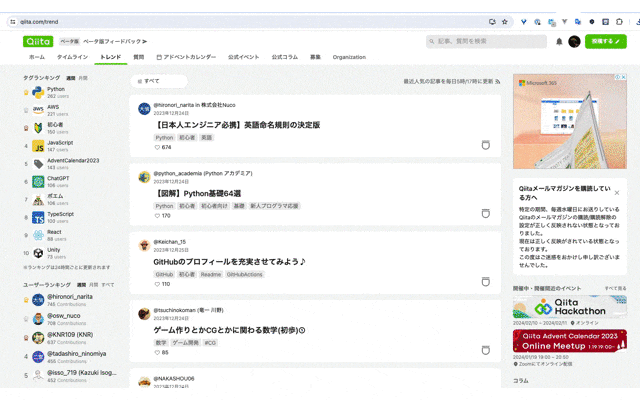Open the notifications bell
The width and height of the screenshot is (640, 400).
(x=559, y=41)
